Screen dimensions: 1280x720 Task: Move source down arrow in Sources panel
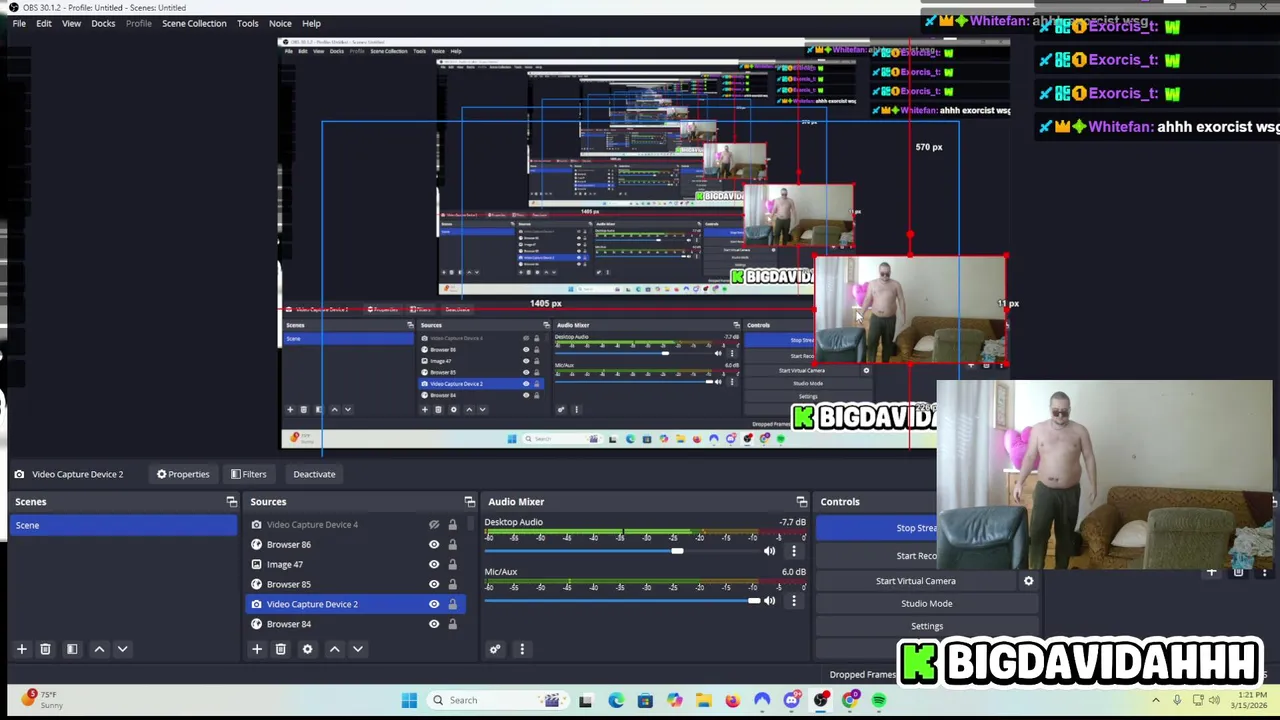(357, 649)
